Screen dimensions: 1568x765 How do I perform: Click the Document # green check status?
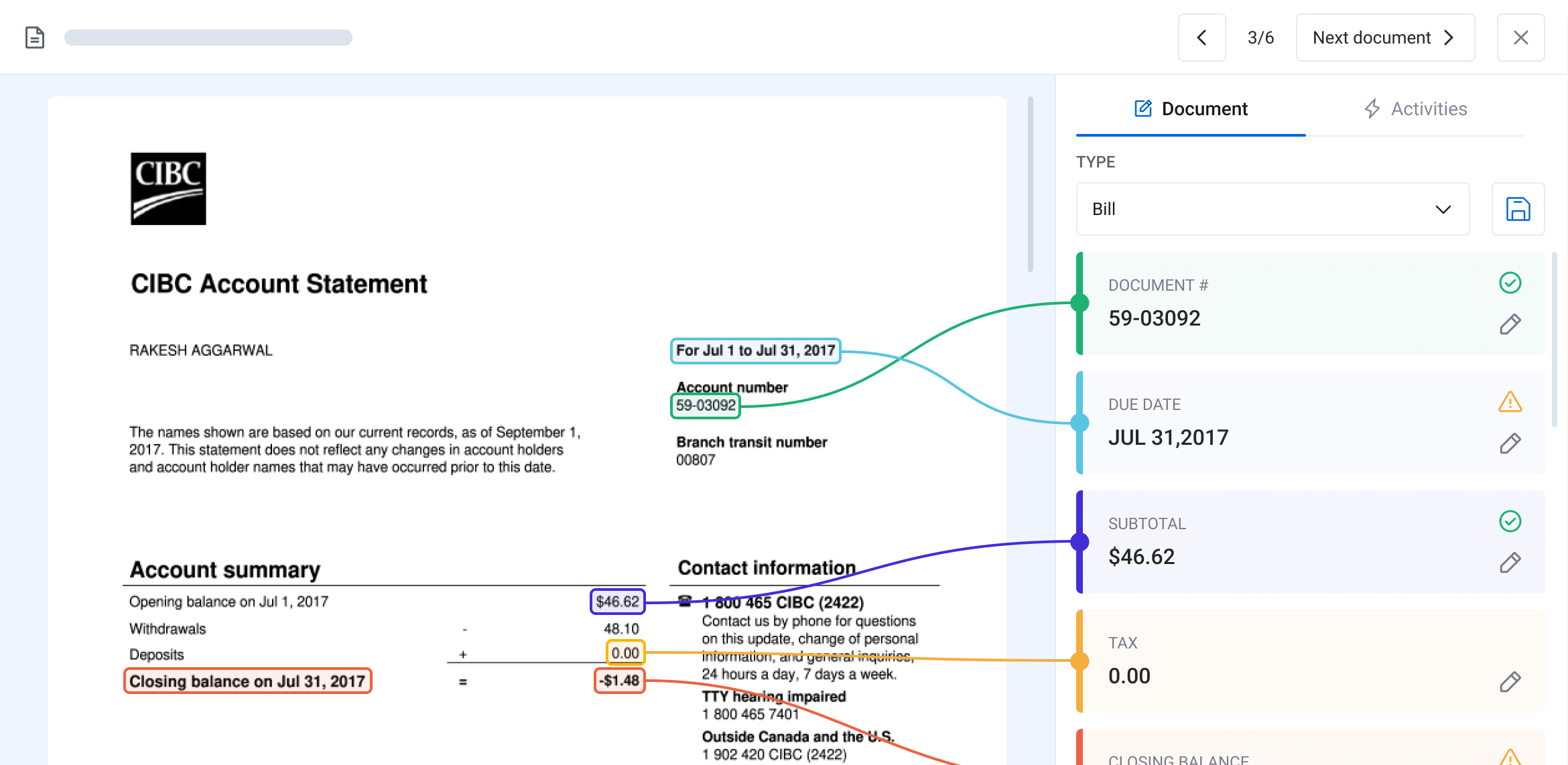(1510, 283)
